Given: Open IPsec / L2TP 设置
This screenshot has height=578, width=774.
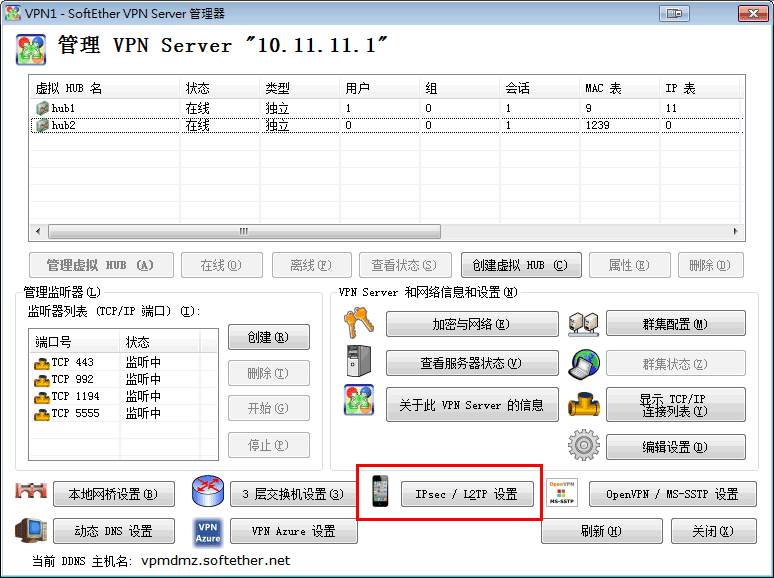Looking at the screenshot, I should pyautogui.click(x=467, y=494).
